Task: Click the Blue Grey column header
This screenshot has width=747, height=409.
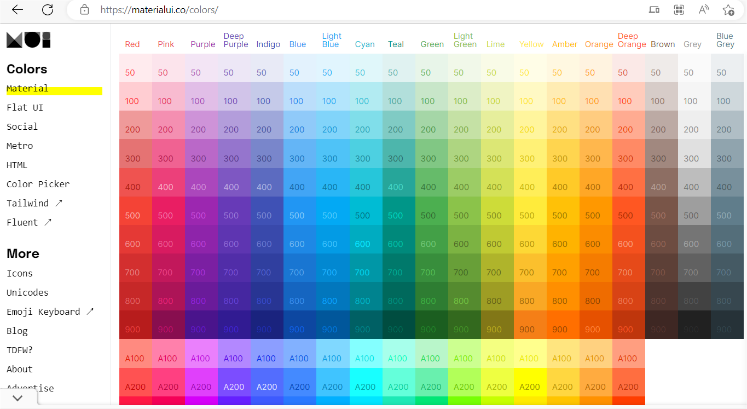Action: point(725,40)
